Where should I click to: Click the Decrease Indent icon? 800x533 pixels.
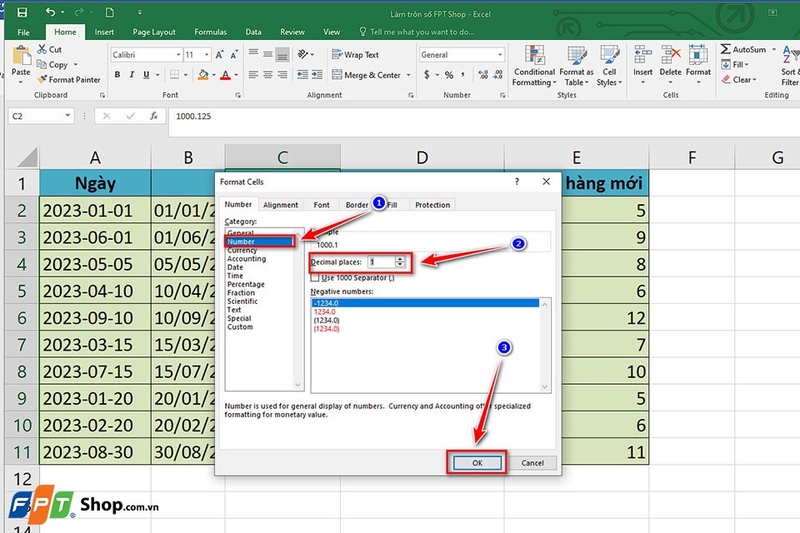303,75
